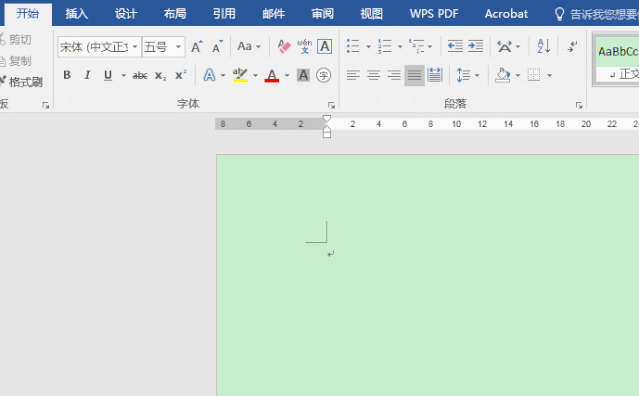The height and width of the screenshot is (396, 639).
Task: Open Asian layout tool
Action: click(x=504, y=46)
